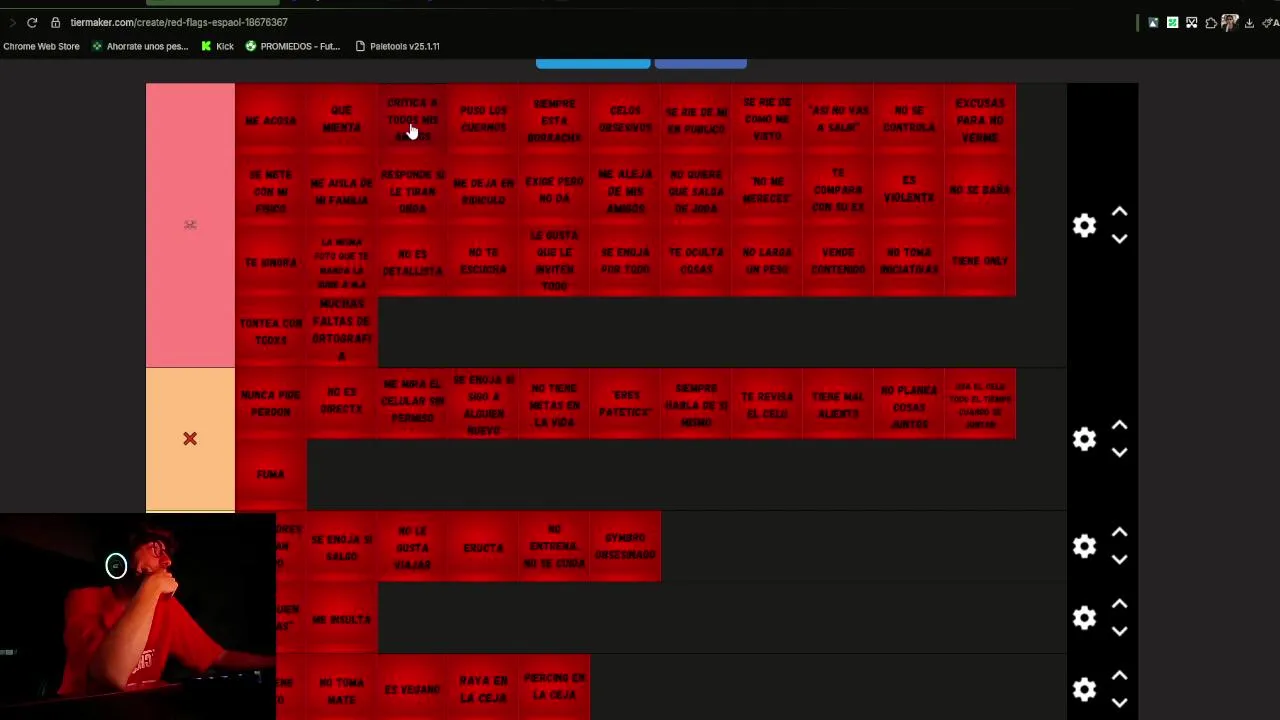
Task: Select the TE REVISA EL CELU tile
Action: (x=767, y=404)
